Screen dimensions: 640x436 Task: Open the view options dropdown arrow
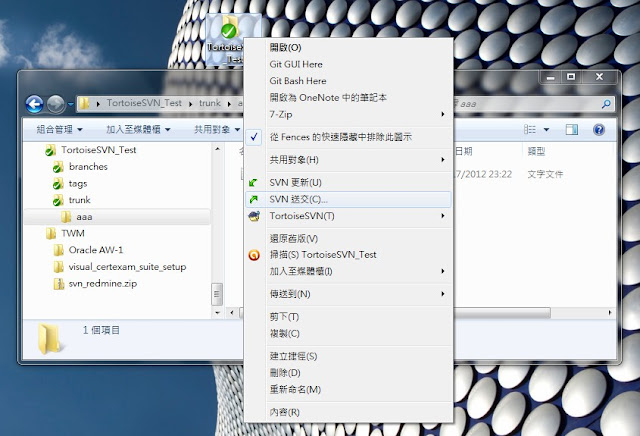point(546,130)
